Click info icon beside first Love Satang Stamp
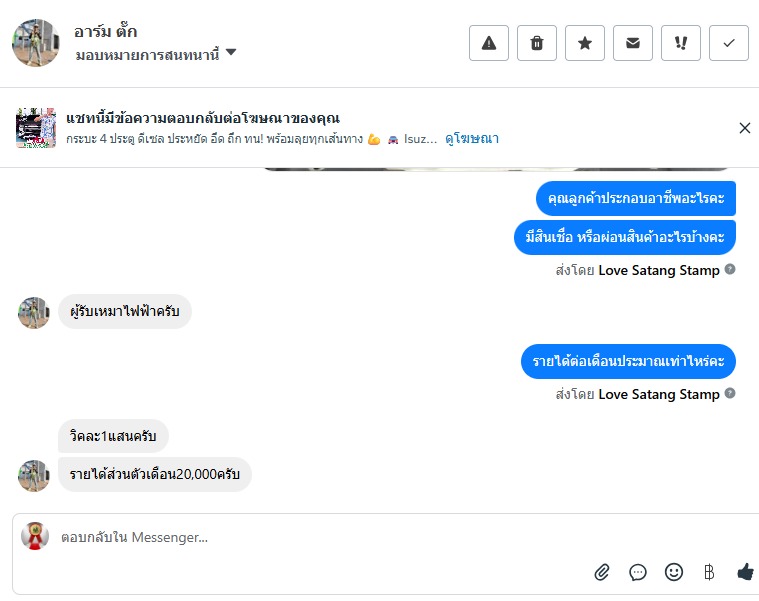 [x=730, y=269]
